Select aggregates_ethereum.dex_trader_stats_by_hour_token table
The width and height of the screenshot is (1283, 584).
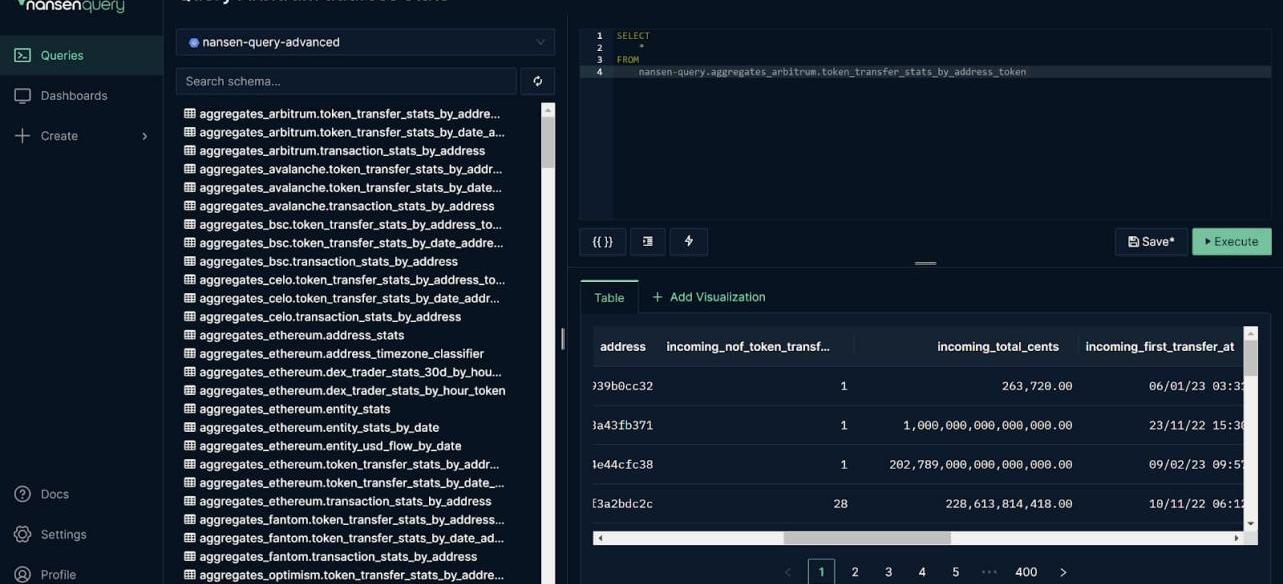tap(345, 390)
